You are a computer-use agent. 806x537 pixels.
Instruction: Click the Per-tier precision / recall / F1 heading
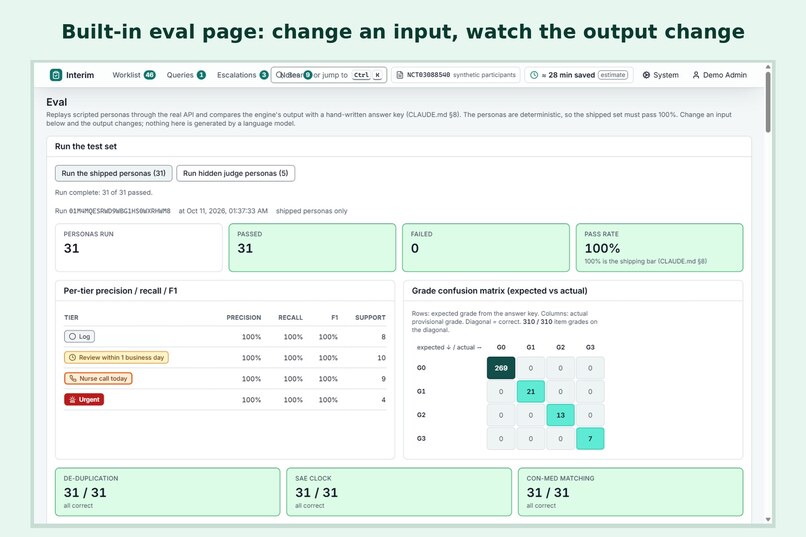point(120,291)
